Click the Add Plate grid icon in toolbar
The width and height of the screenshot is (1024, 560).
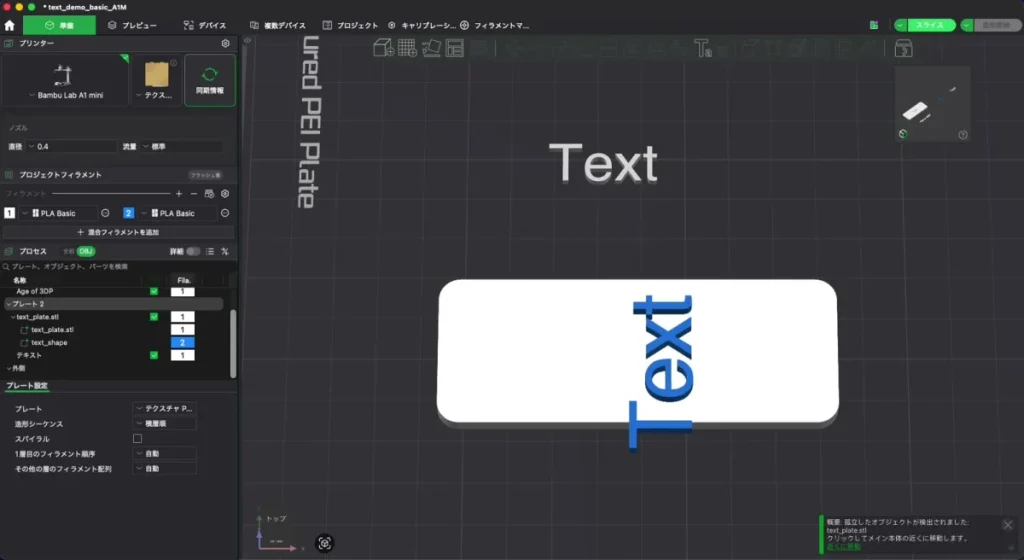pos(407,48)
